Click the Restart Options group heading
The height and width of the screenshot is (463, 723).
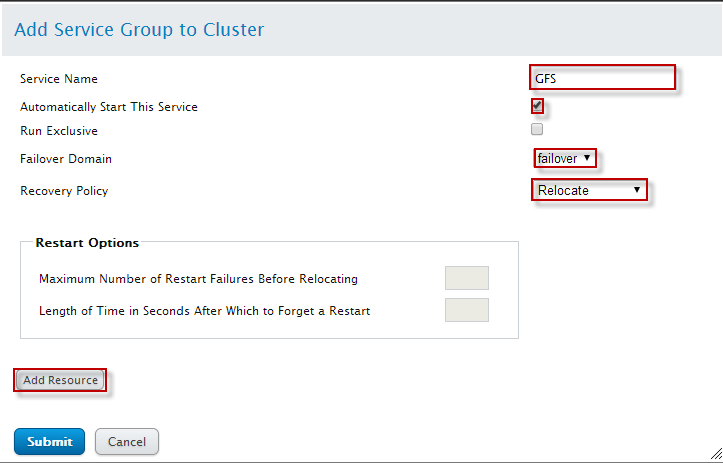(87, 242)
